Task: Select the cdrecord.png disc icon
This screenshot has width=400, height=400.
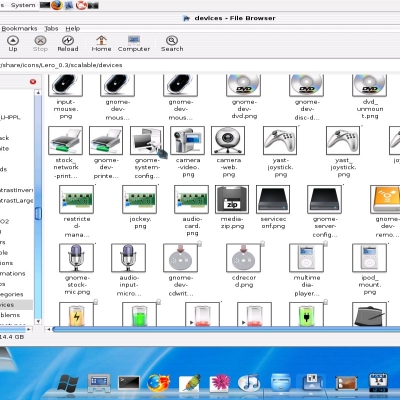Action: 243,258
